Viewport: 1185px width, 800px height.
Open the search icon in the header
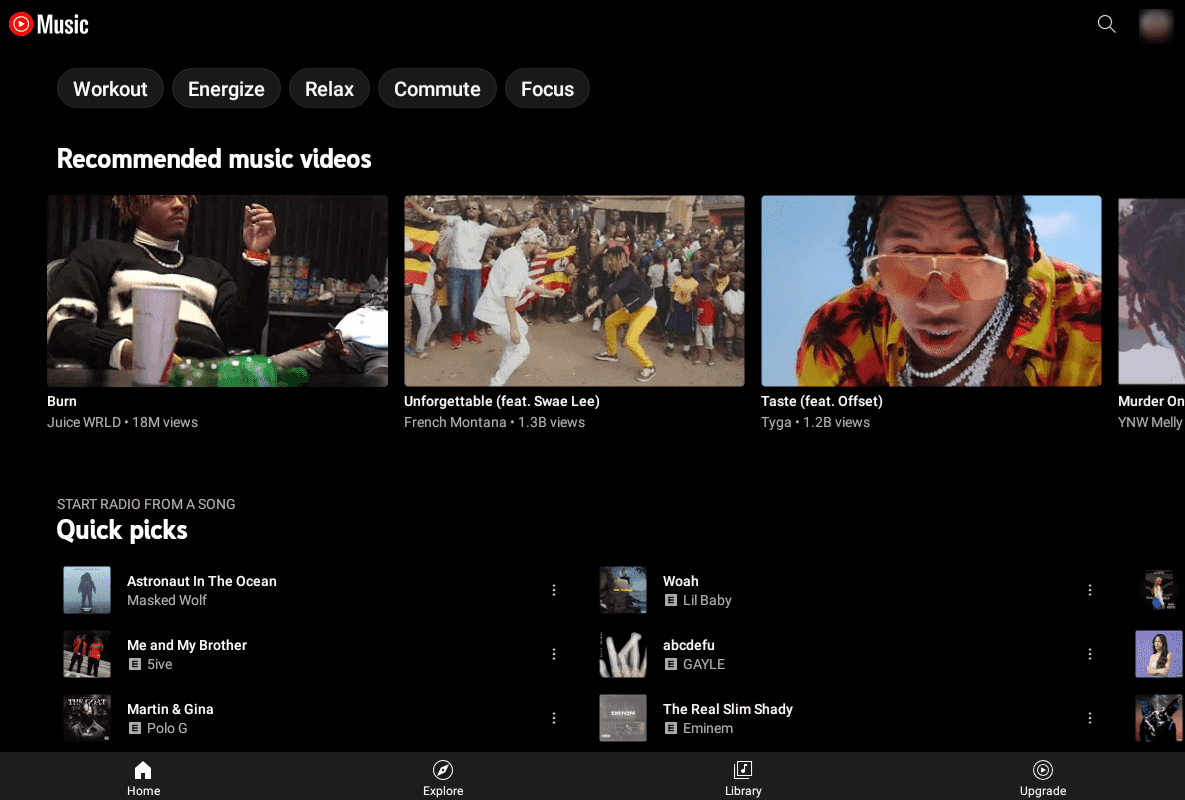(x=1106, y=24)
